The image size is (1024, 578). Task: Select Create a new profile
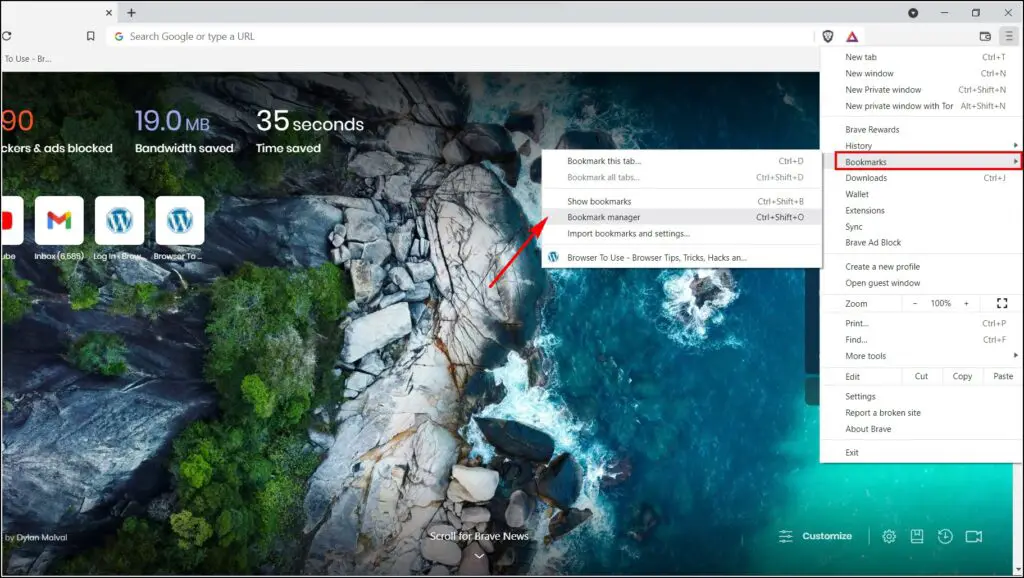click(x=921, y=266)
